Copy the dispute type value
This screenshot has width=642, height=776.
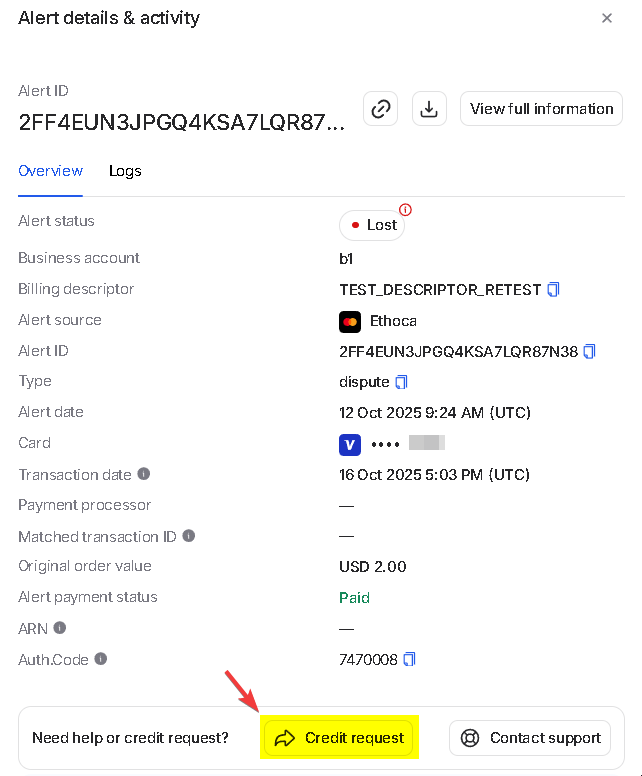[402, 382]
